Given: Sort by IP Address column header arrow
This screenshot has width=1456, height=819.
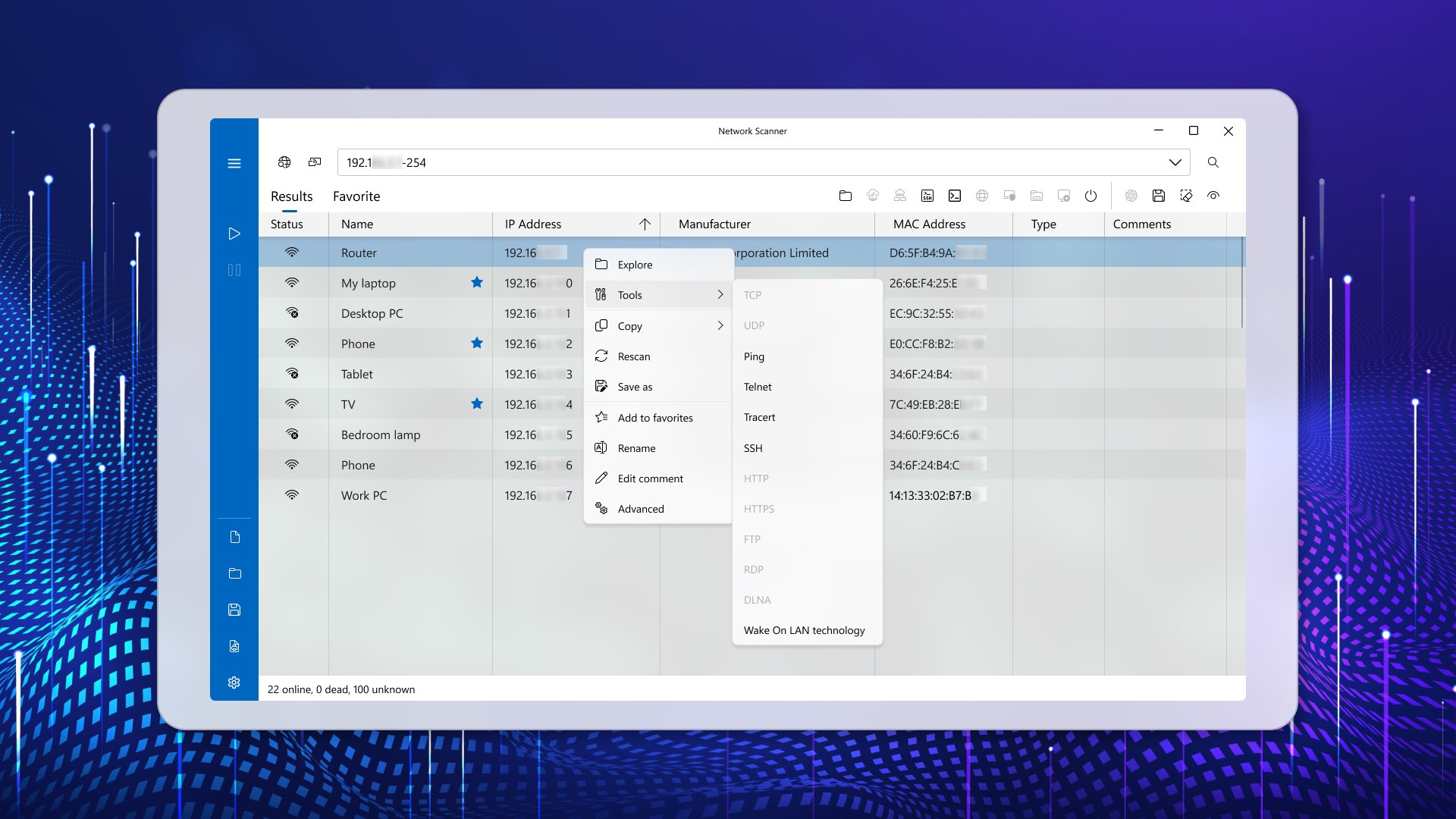Looking at the screenshot, I should click(x=645, y=224).
